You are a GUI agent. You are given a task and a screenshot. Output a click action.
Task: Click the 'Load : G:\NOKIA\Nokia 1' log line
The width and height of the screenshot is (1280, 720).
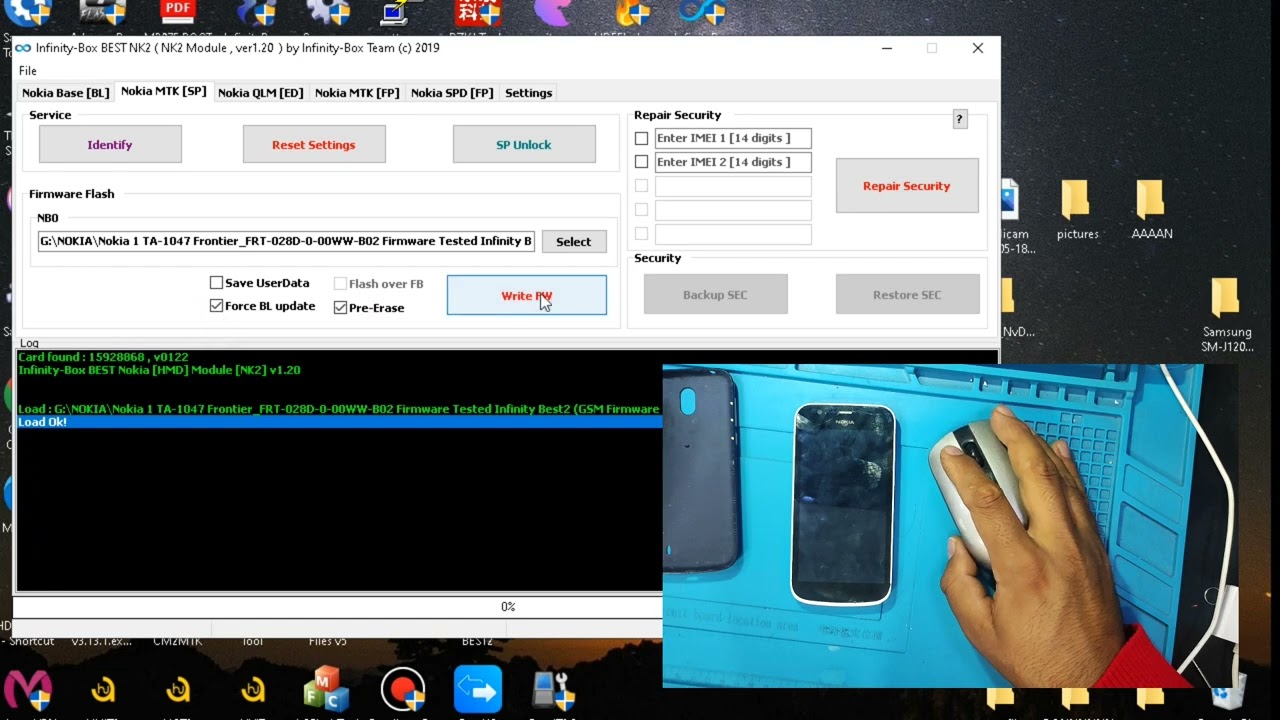(x=339, y=409)
